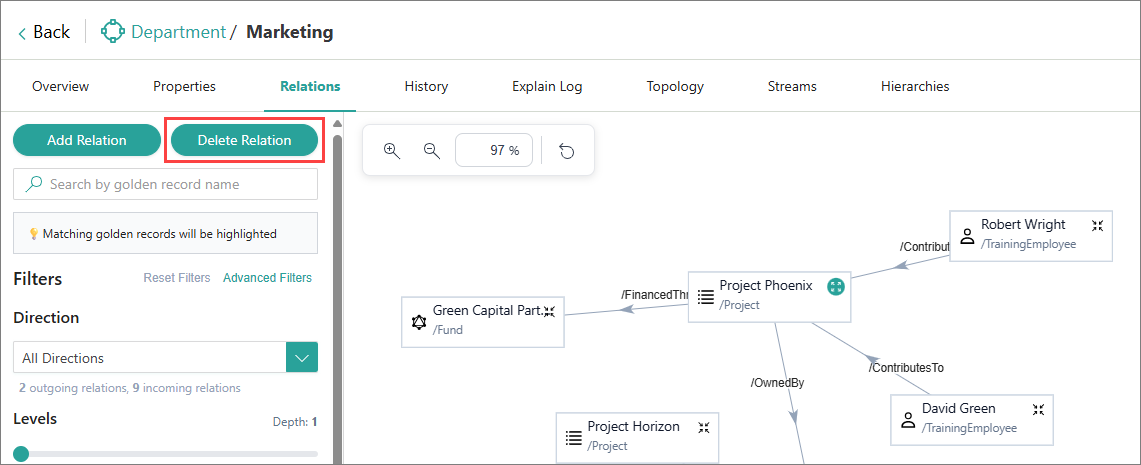This screenshot has width=1141, height=465.
Task: Click the zoom in magnifier icon
Action: pos(392,151)
